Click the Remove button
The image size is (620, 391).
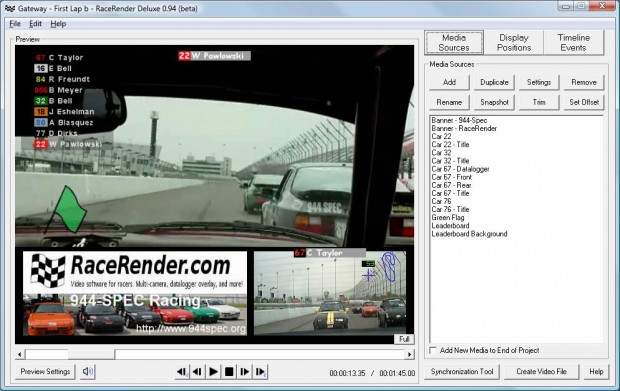click(x=584, y=82)
